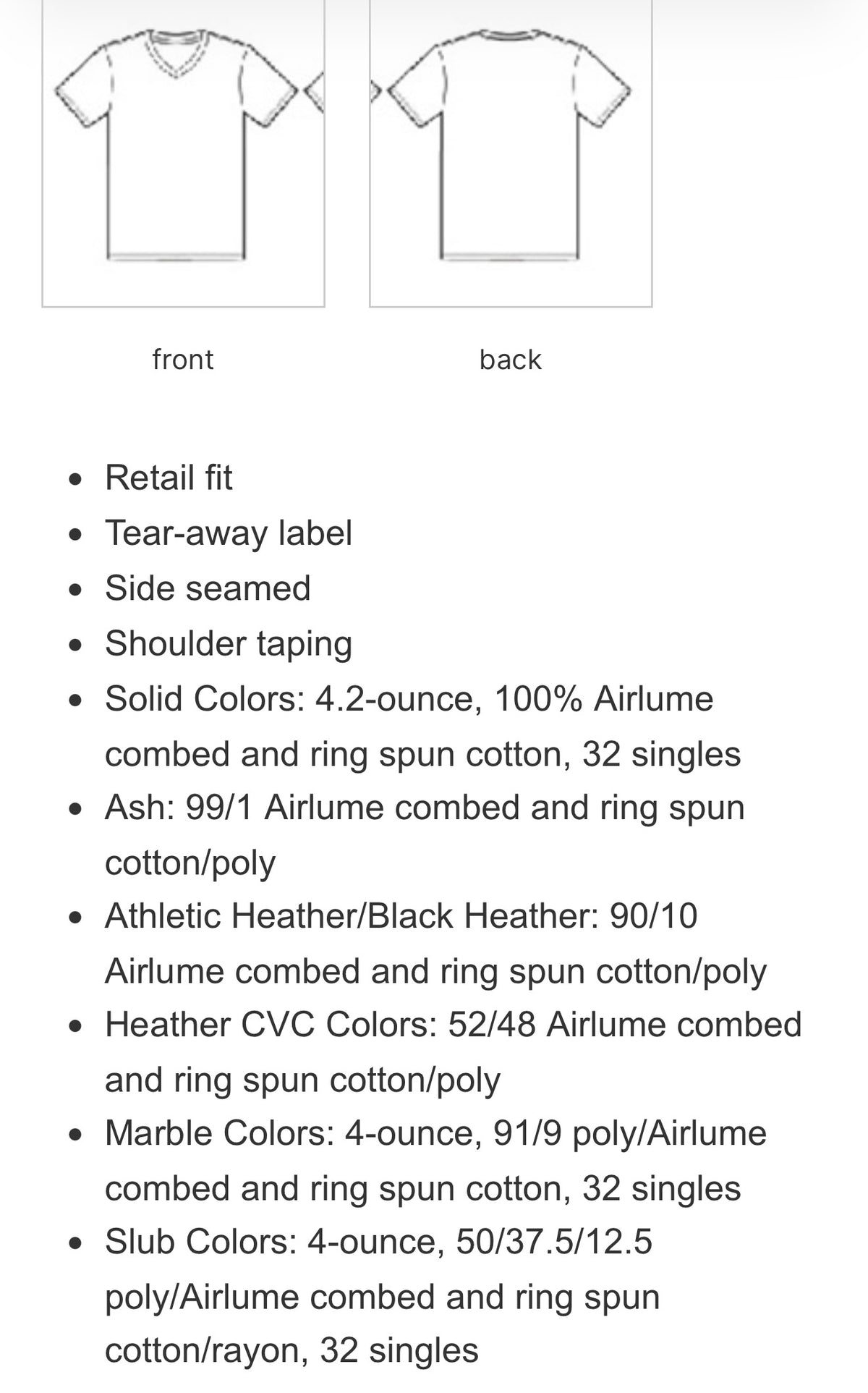Viewport: 868px width, 1393px height.
Task: Click the "cotton/poly" text under the Ash line
Action: coord(190,863)
